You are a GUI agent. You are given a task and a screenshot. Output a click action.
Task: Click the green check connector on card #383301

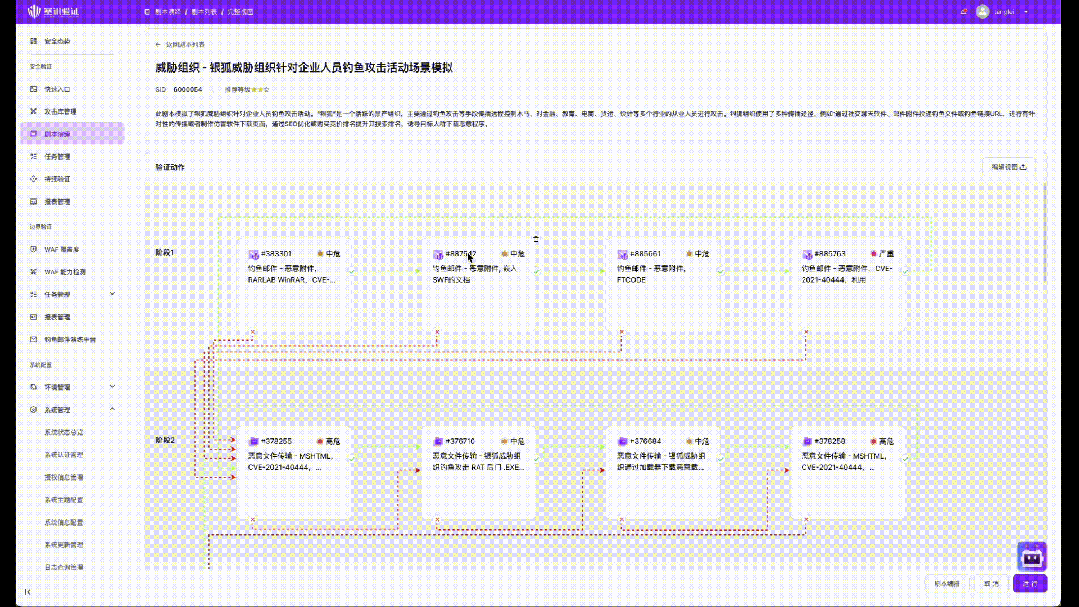[352, 271]
